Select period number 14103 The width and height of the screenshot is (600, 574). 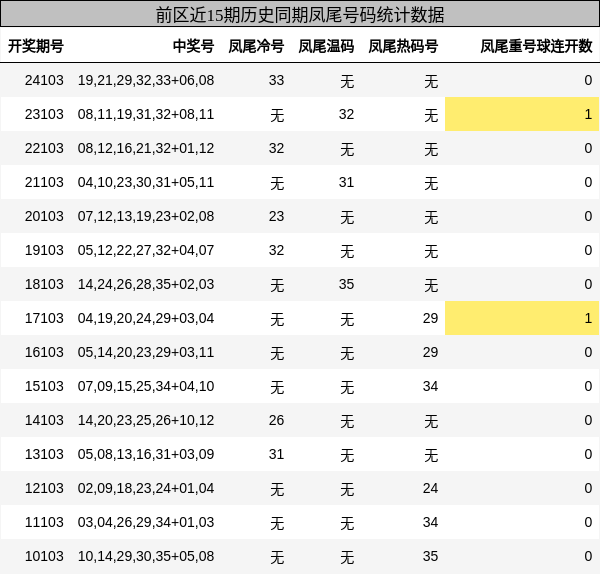point(44,420)
